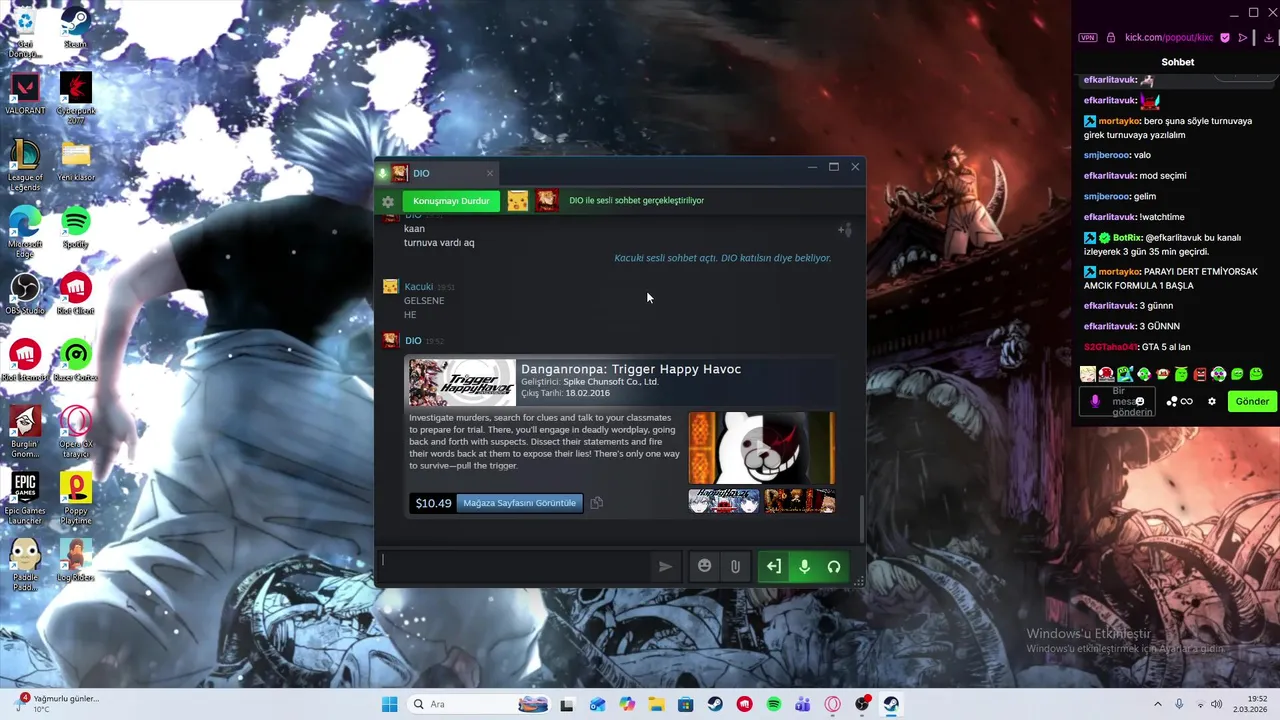
Task: Open Spotify from the taskbar
Action: 773,704
